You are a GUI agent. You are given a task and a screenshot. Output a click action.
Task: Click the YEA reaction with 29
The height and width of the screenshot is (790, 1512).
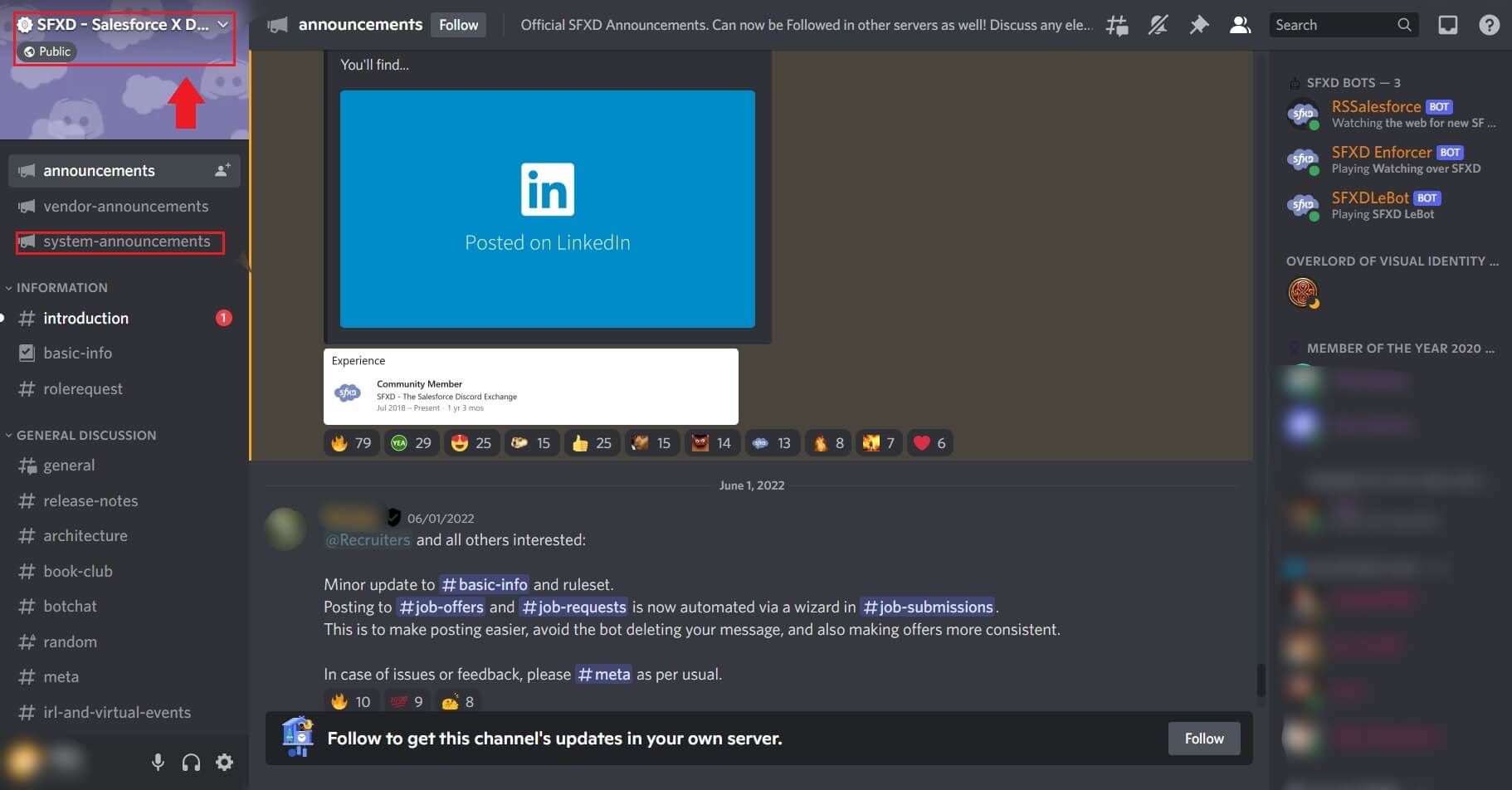click(x=411, y=443)
